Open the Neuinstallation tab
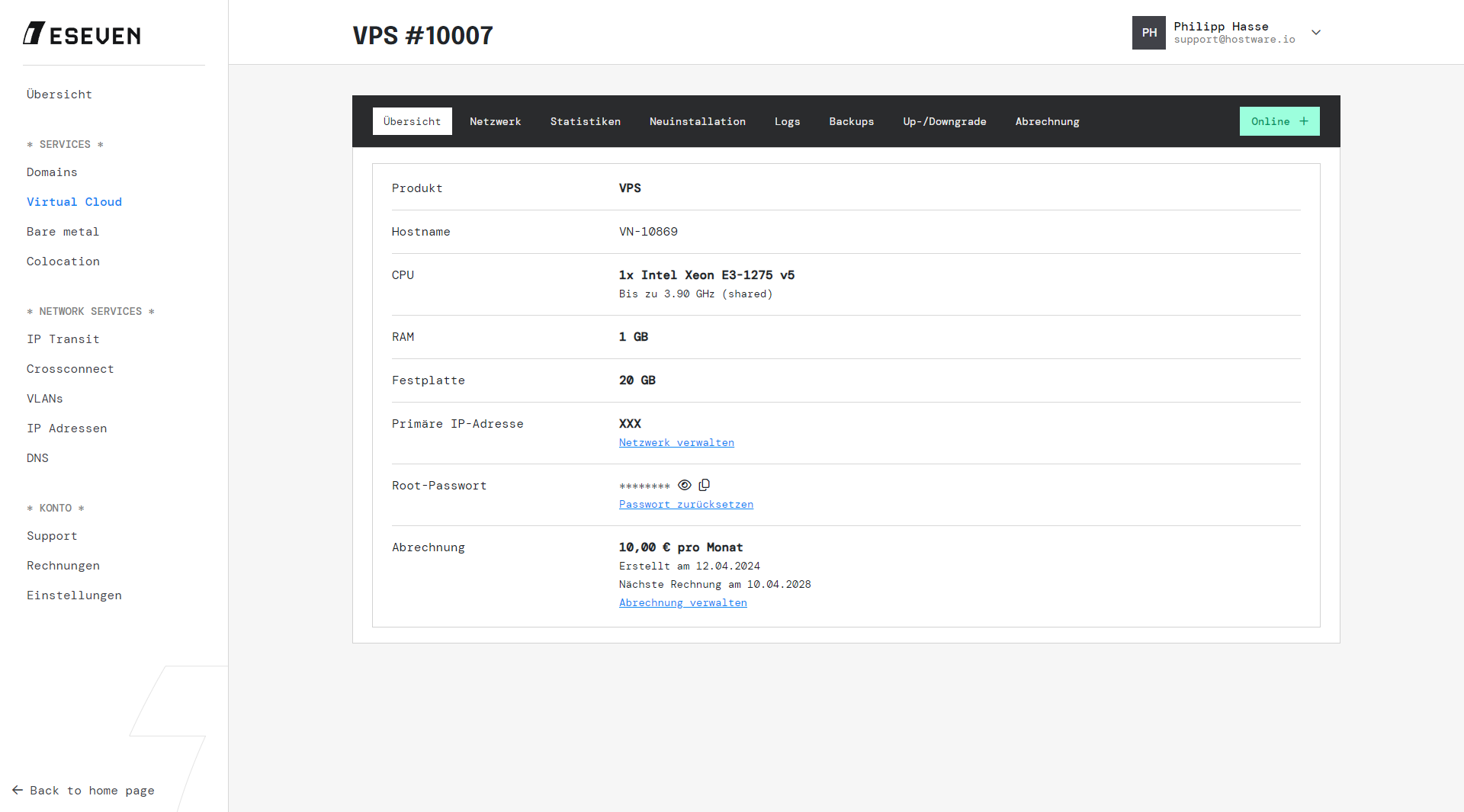Image resolution: width=1464 pixels, height=812 pixels. [x=698, y=121]
